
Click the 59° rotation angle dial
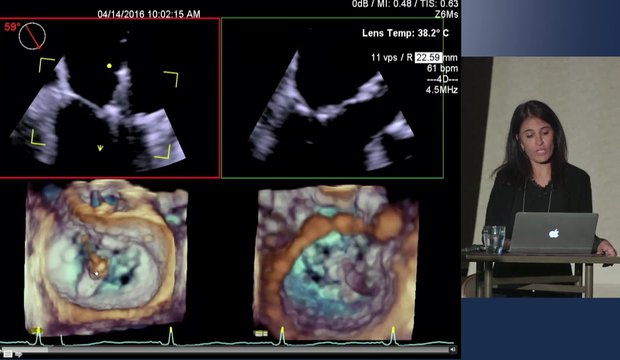[x=32, y=36]
